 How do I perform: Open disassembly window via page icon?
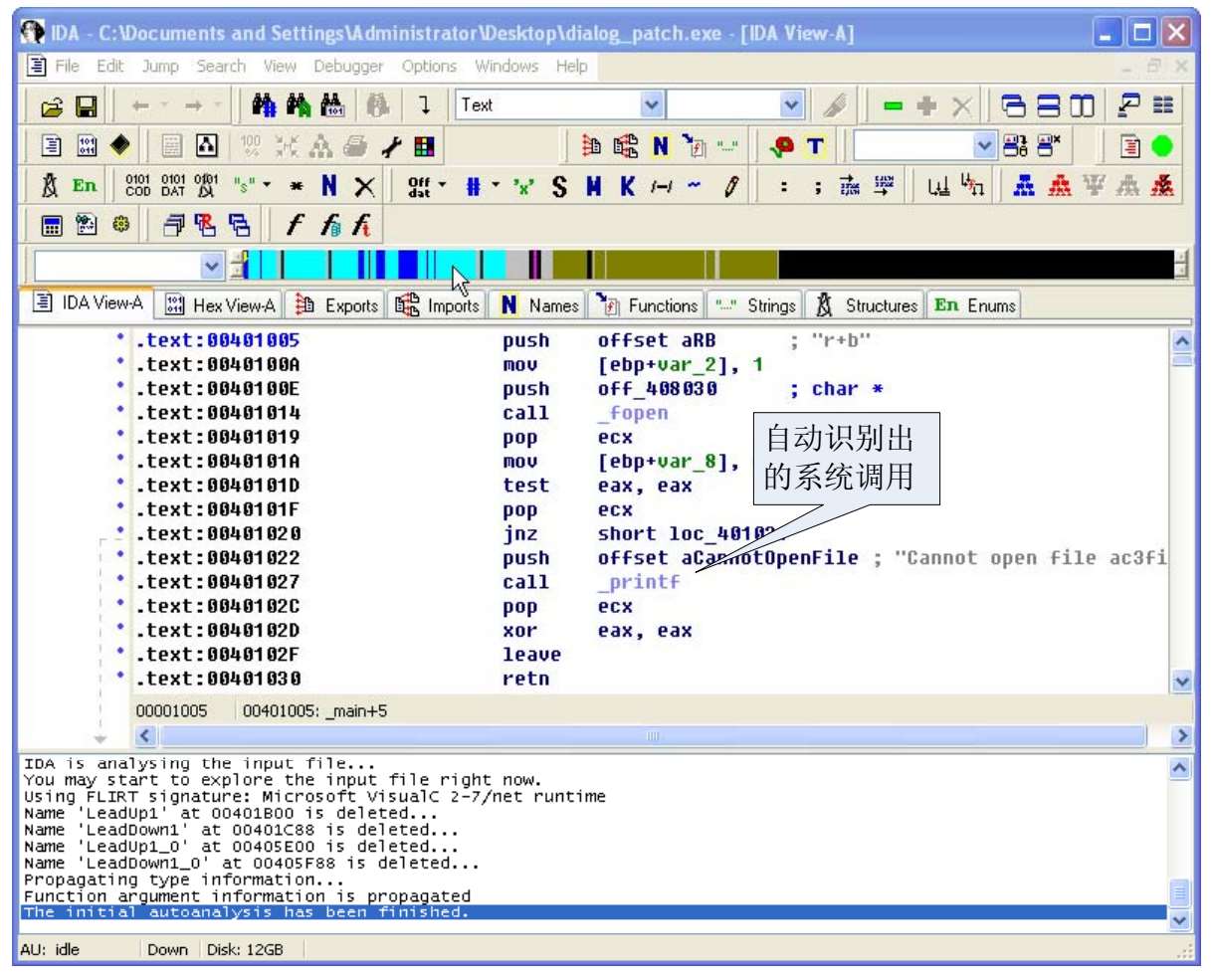pos(52,147)
